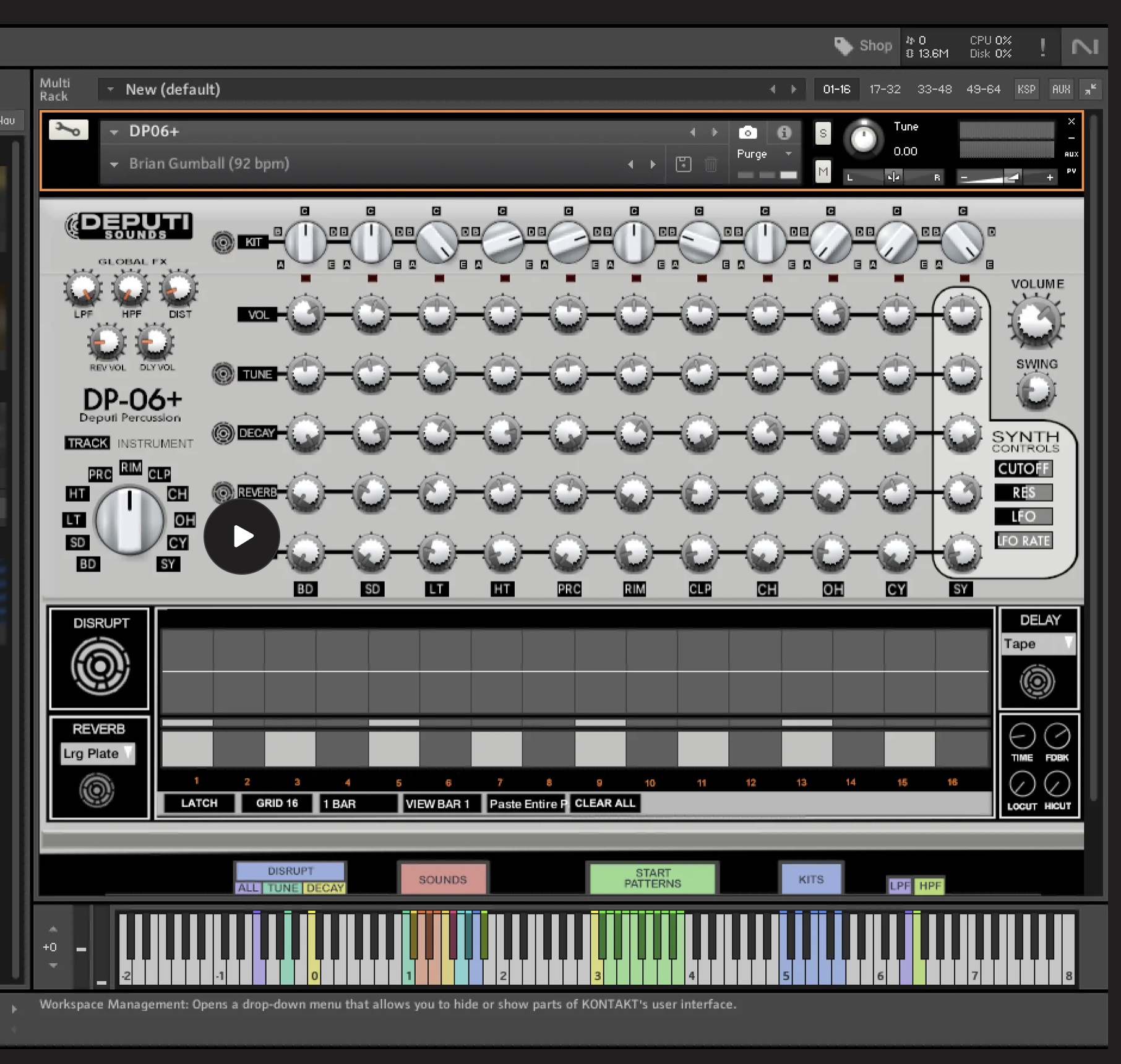Image resolution: width=1121 pixels, height=1064 pixels.
Task: Click the delay TIME knob
Action: 1022,736
